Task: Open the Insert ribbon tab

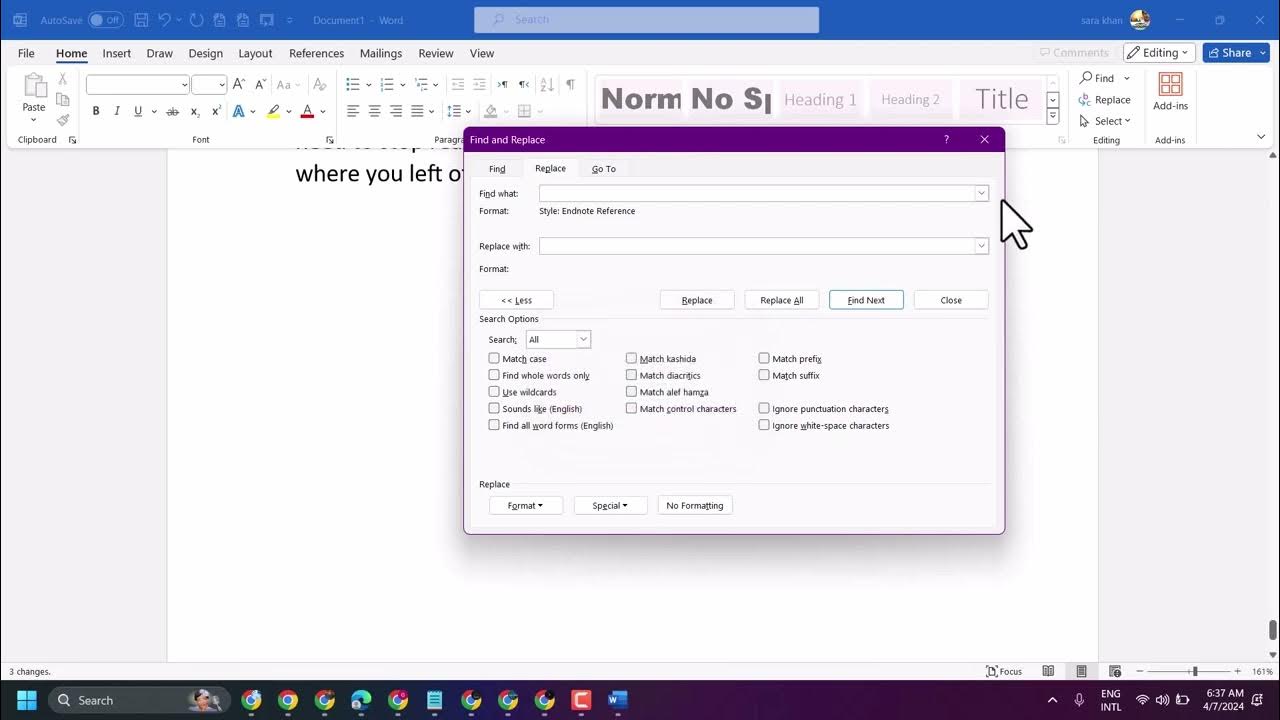Action: [117, 53]
